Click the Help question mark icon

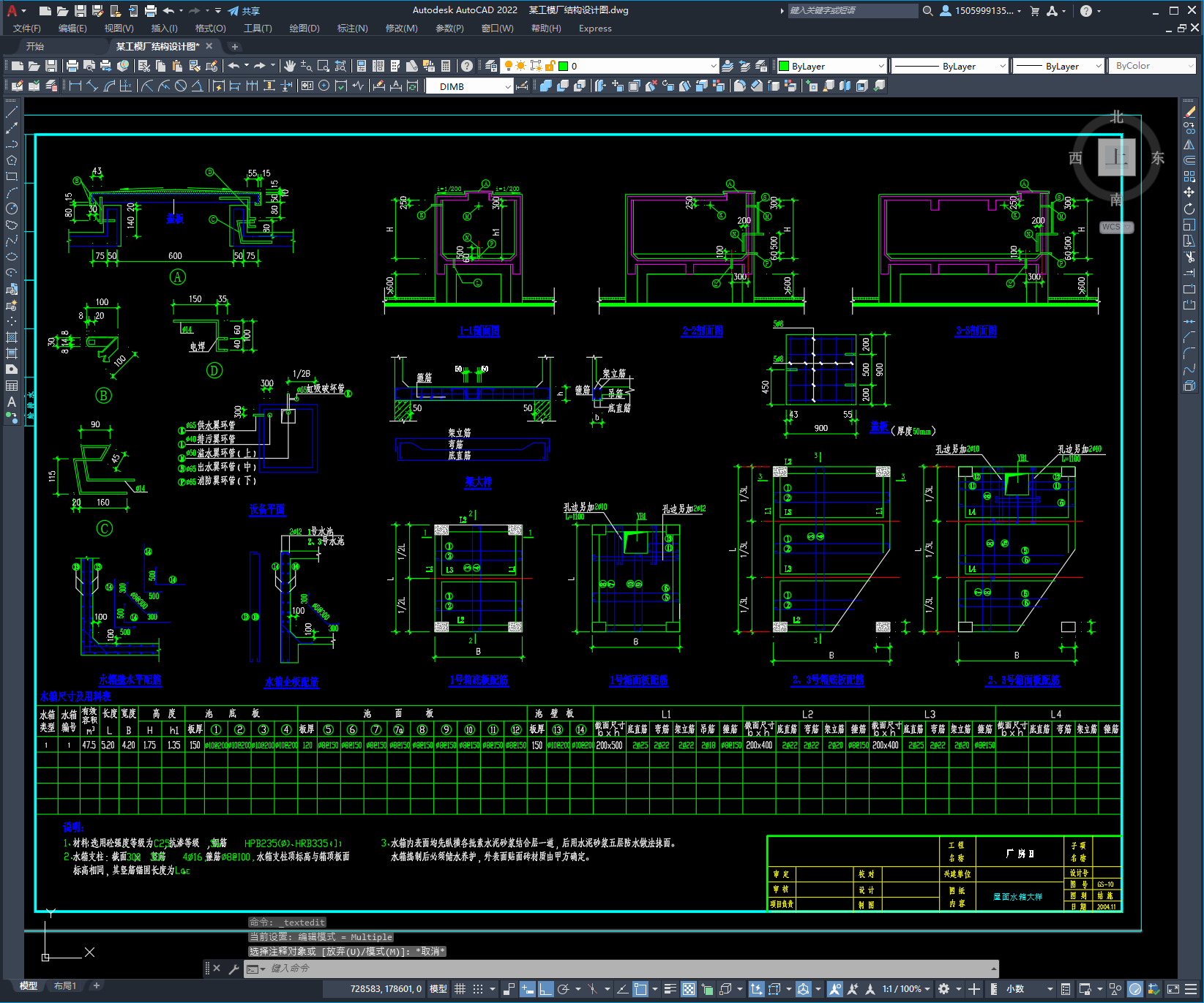pyautogui.click(x=467, y=66)
